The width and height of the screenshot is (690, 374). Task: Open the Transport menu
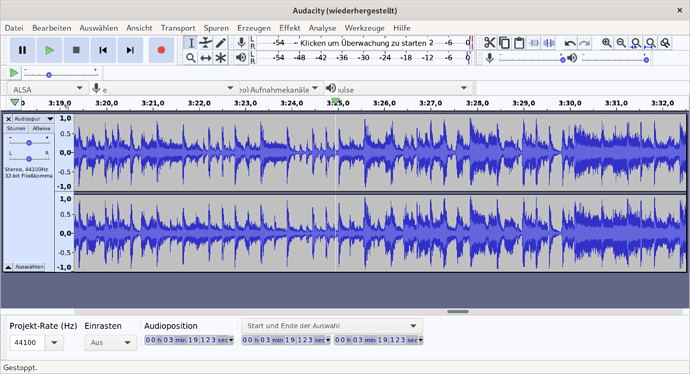coord(178,28)
